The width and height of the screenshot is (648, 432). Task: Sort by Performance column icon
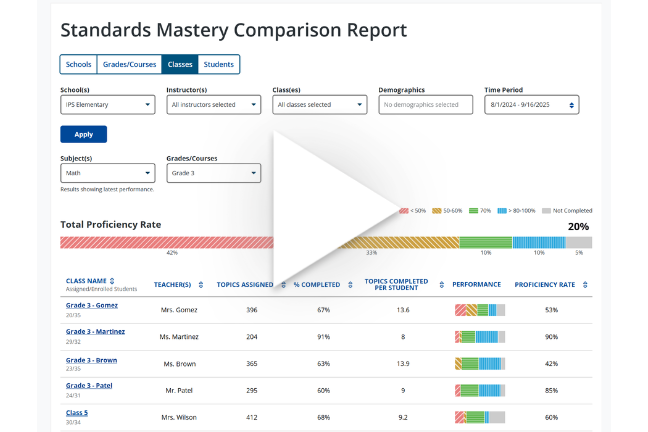pos(502,285)
